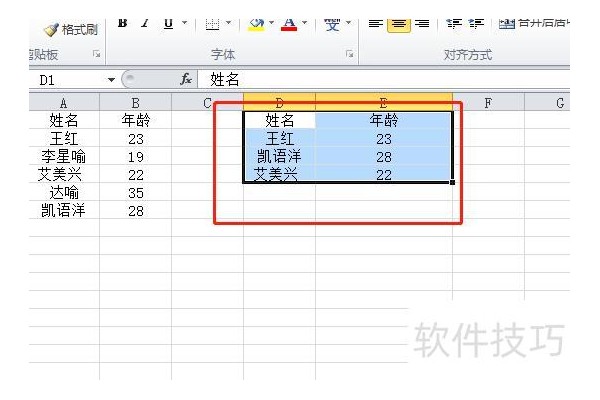Select cell 22 in column B
Screen dimensions: 600x400
pyautogui.click(x=135, y=174)
